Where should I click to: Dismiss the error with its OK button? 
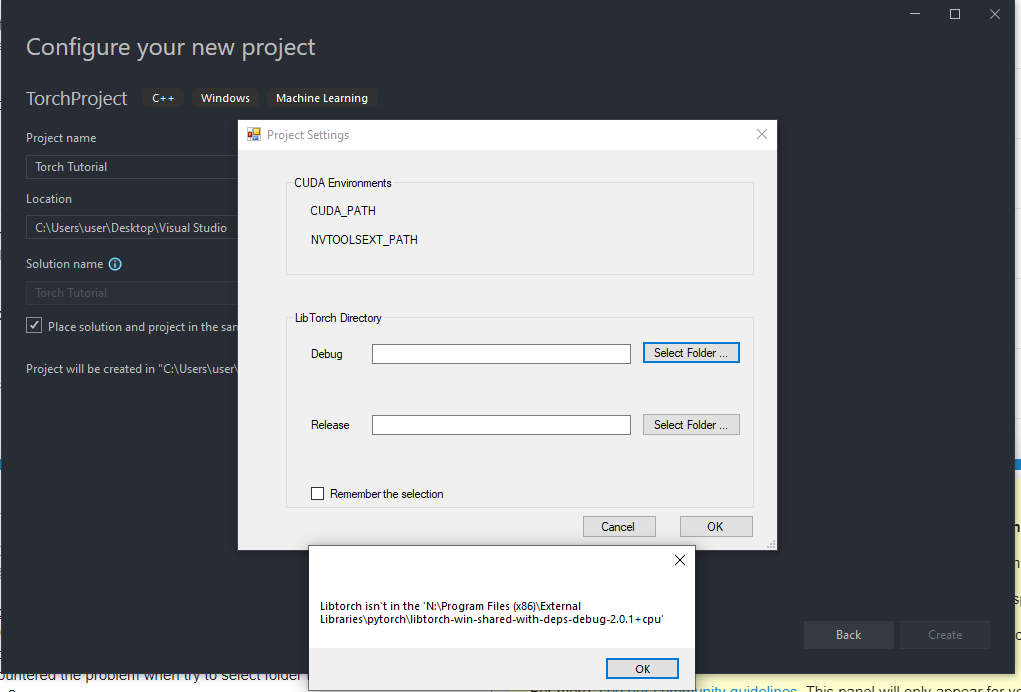[642, 669]
